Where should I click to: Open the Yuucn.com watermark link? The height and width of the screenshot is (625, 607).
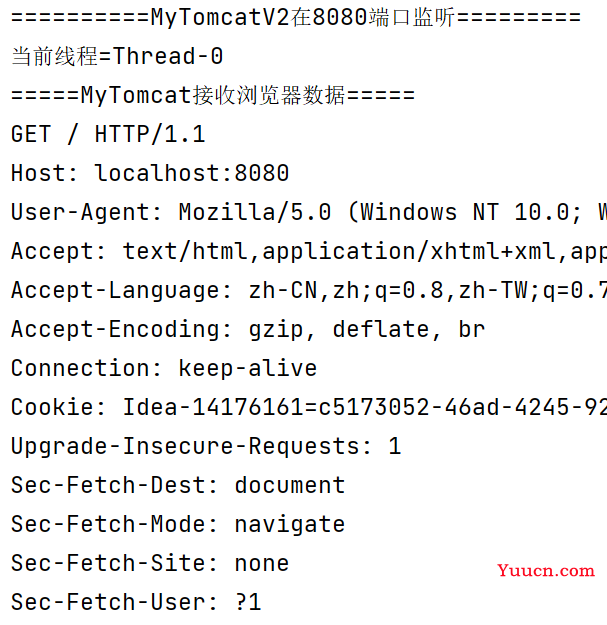546,571
